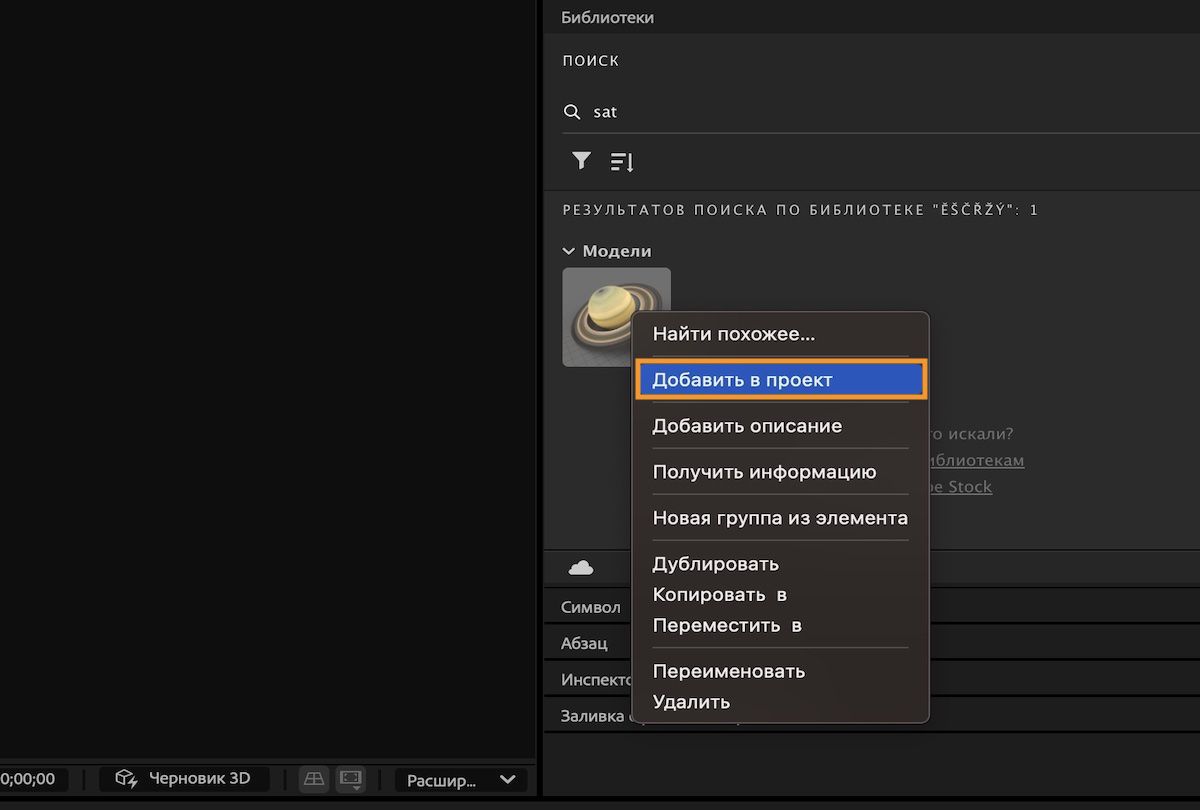Click the Creative Cloud sync icon
The height and width of the screenshot is (810, 1200).
coord(581,568)
